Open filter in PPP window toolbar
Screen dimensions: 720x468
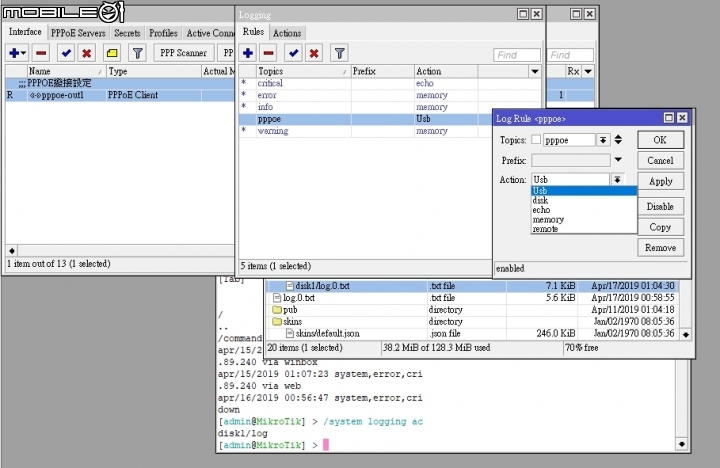[x=137, y=53]
